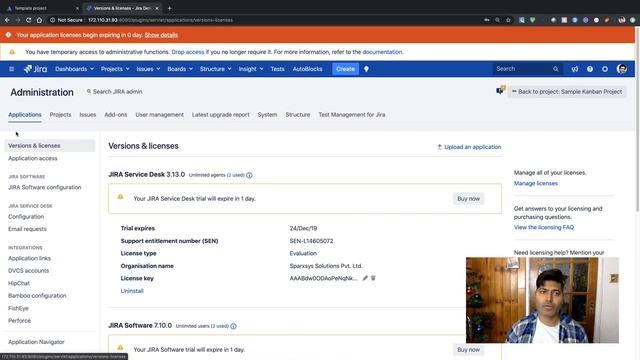Click the Uninstall link for Service Desk
Screen dimensions: 640x360
coord(132,291)
